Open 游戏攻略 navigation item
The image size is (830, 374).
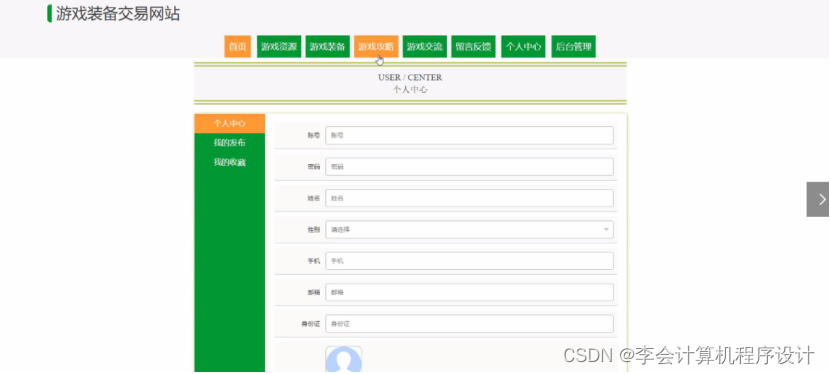coord(376,47)
